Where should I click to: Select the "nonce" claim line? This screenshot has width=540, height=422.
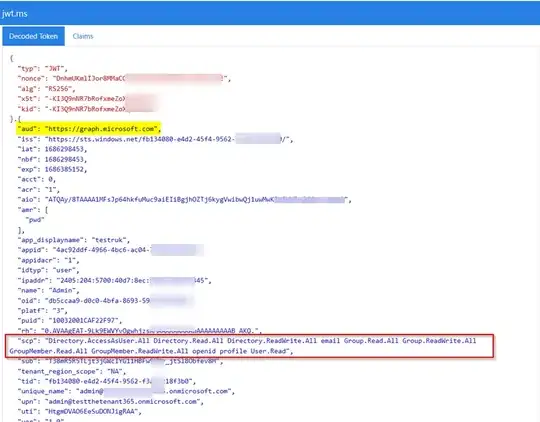pyautogui.click(x=124, y=79)
